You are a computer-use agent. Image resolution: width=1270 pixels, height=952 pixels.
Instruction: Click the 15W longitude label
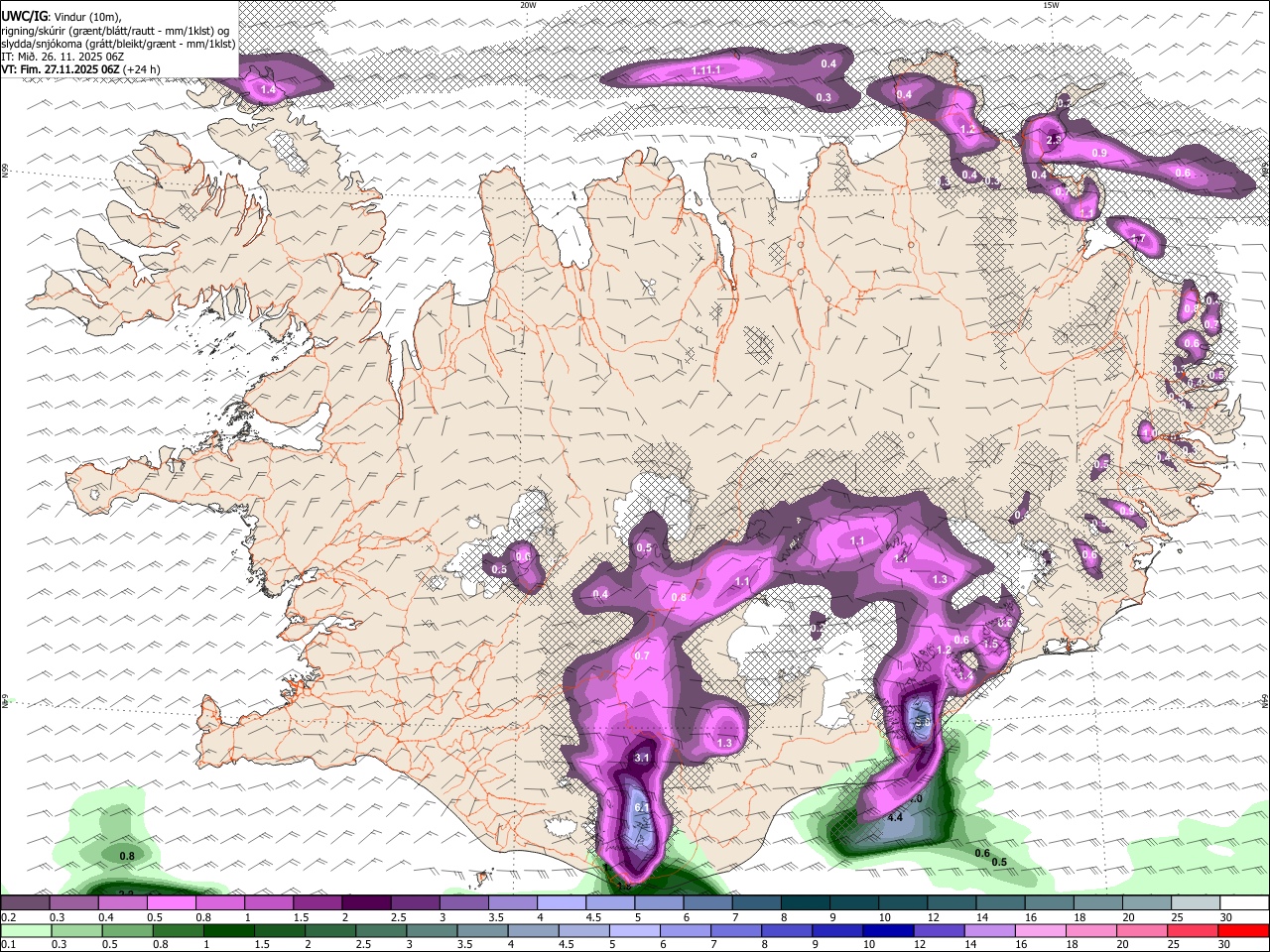pos(1051,5)
